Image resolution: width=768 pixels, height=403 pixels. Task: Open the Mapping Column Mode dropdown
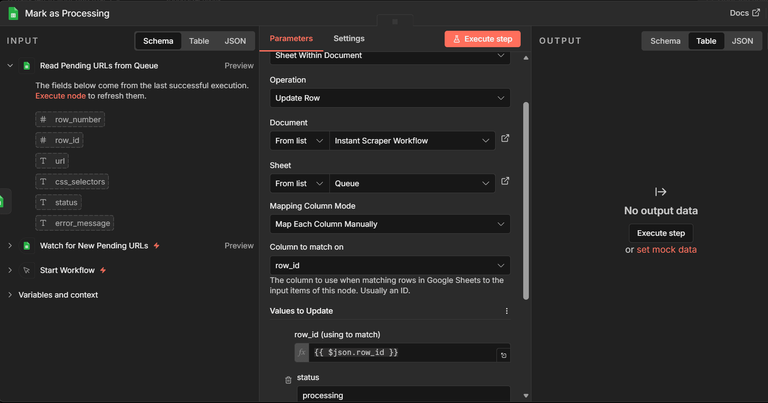pos(390,224)
